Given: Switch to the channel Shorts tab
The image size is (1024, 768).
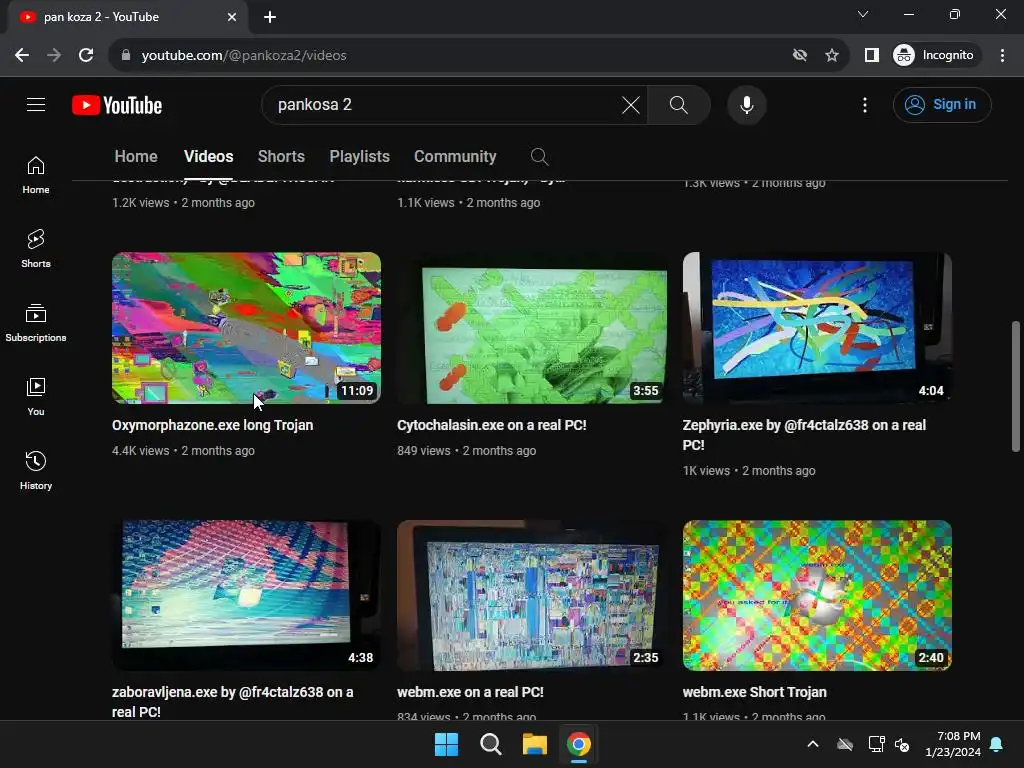Looking at the screenshot, I should pos(281,157).
